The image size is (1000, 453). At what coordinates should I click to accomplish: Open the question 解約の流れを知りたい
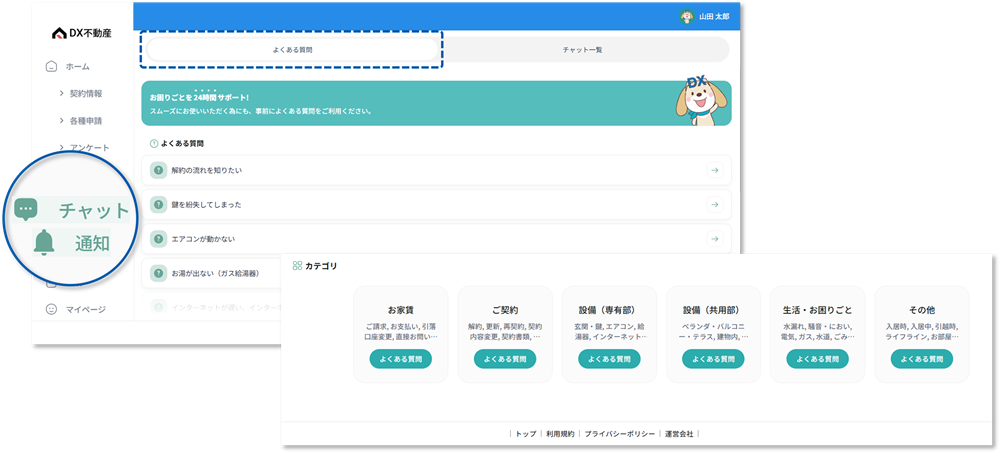pos(436,170)
